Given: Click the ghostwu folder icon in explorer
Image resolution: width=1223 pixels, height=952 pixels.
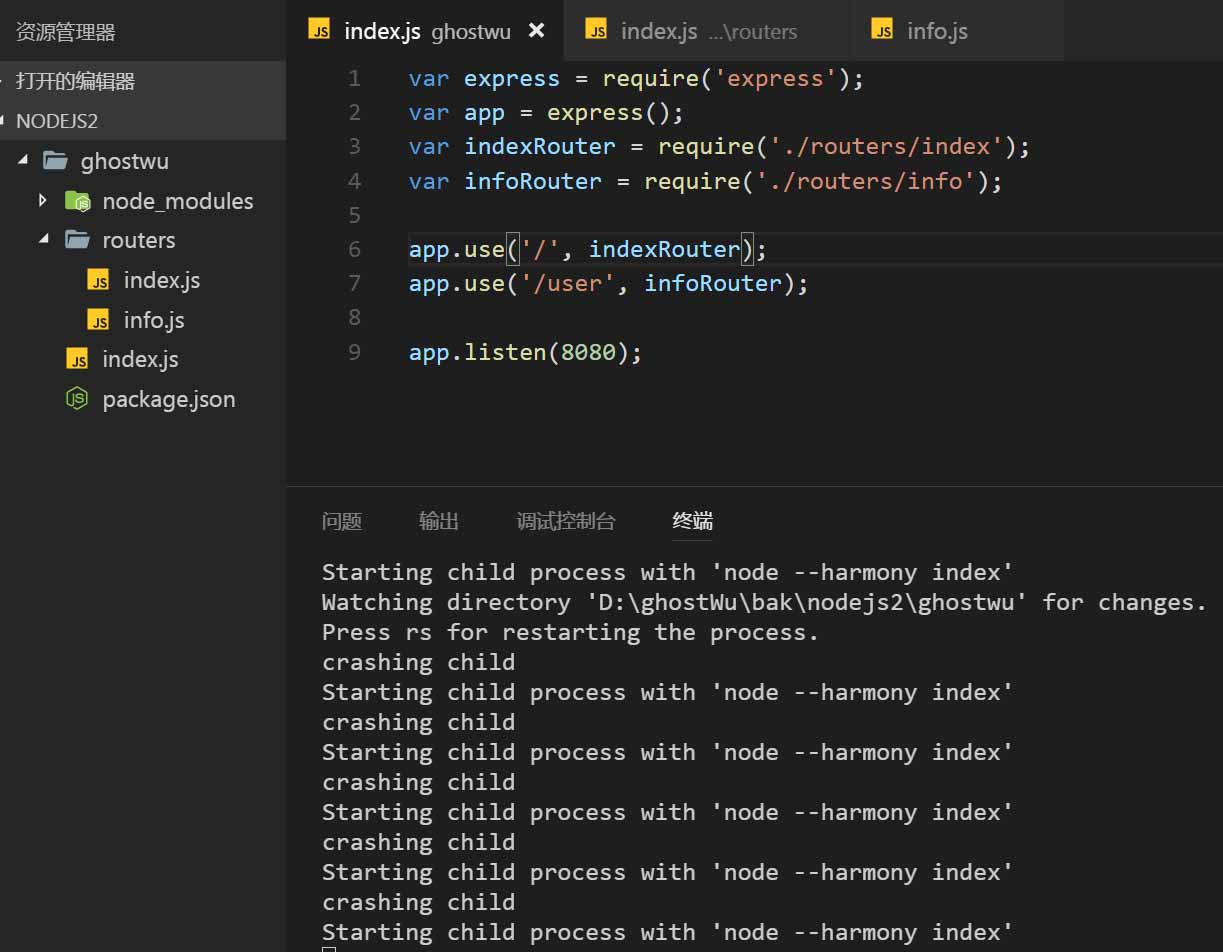Looking at the screenshot, I should (55, 161).
